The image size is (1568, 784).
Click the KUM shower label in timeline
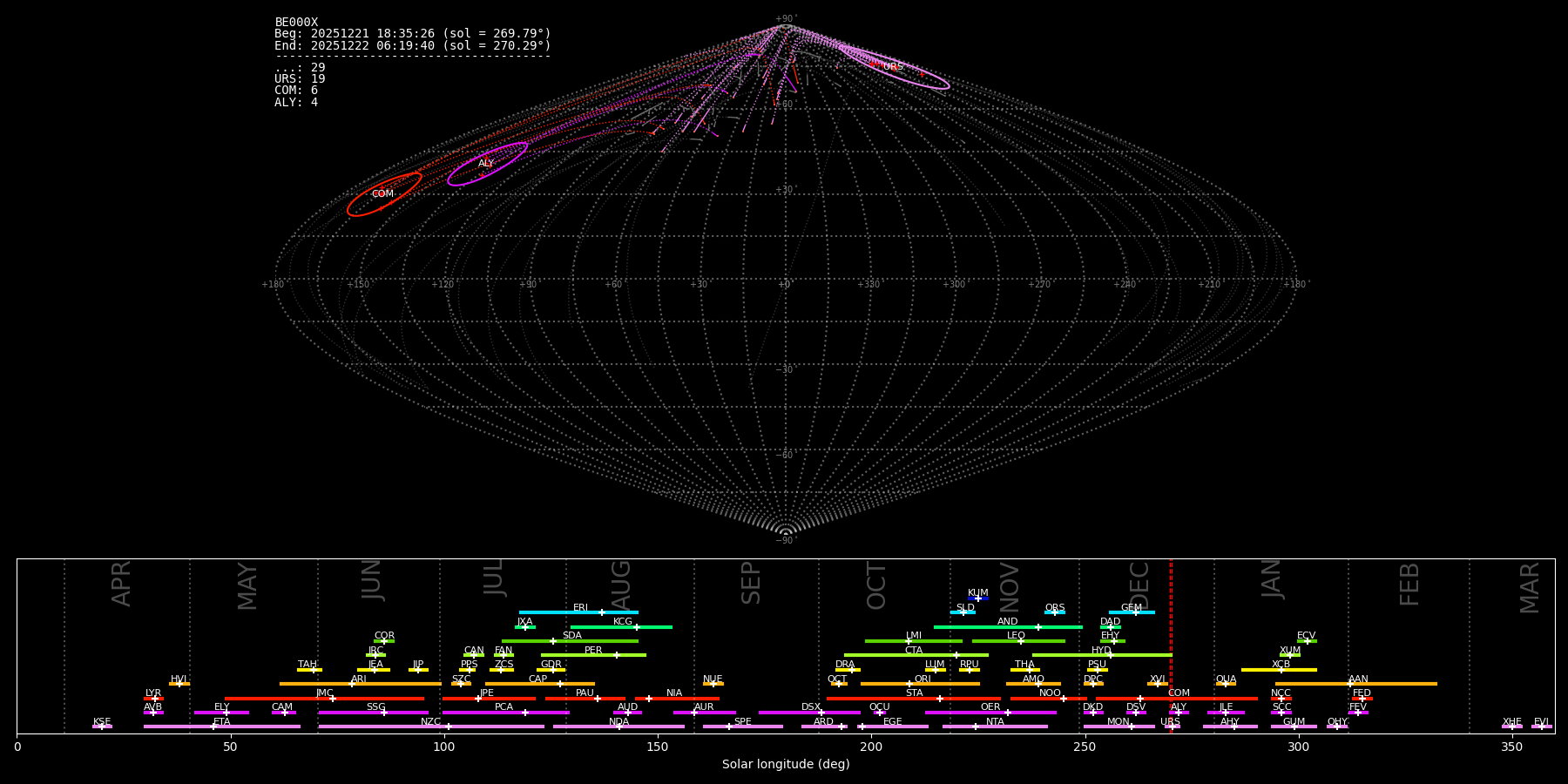click(978, 593)
